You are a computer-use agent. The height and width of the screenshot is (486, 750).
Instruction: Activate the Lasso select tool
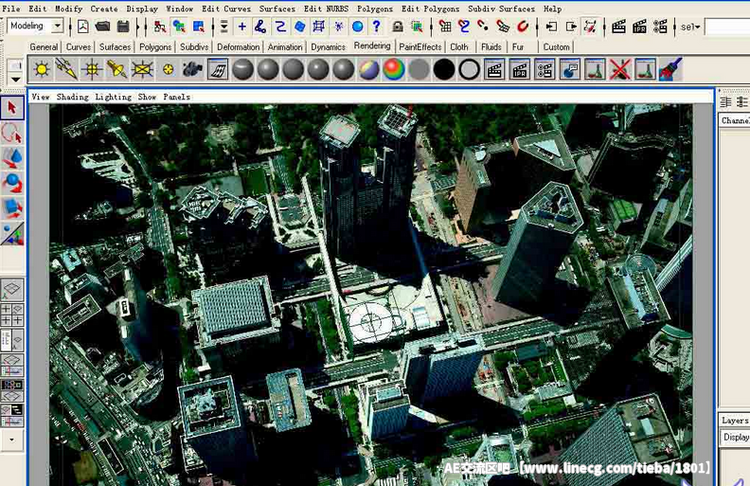pyautogui.click(x=13, y=133)
